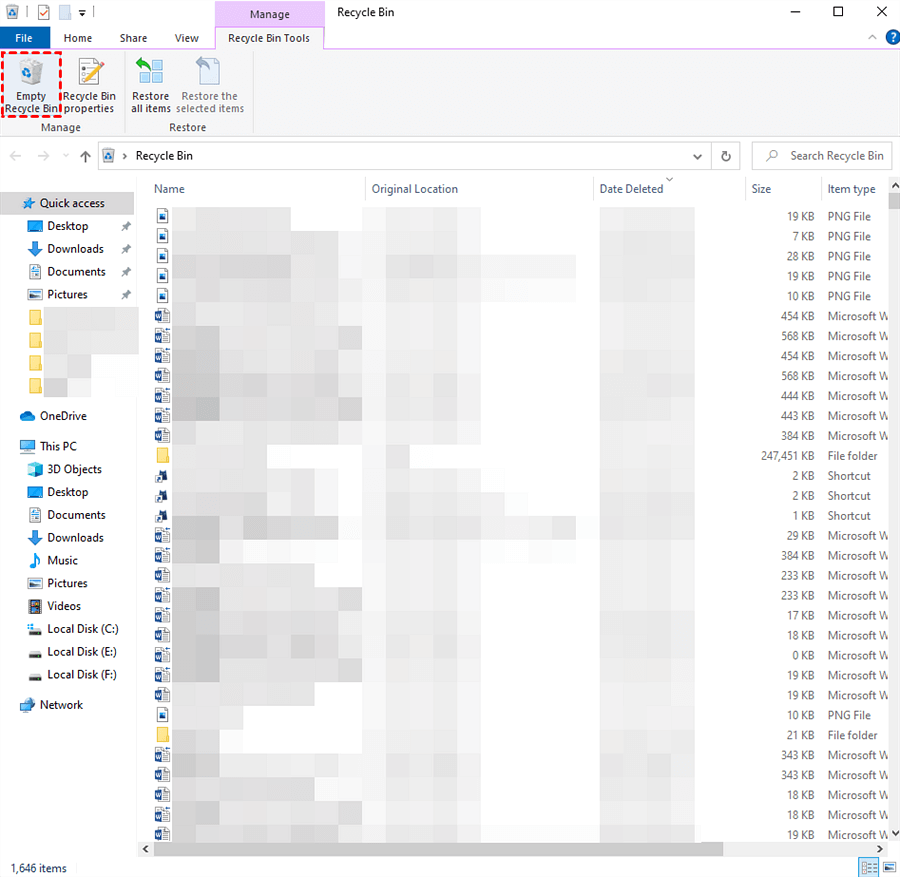Viewport: 900px width, 877px height.
Task: Switch to the Home ribbon tab
Action: pyautogui.click(x=77, y=38)
